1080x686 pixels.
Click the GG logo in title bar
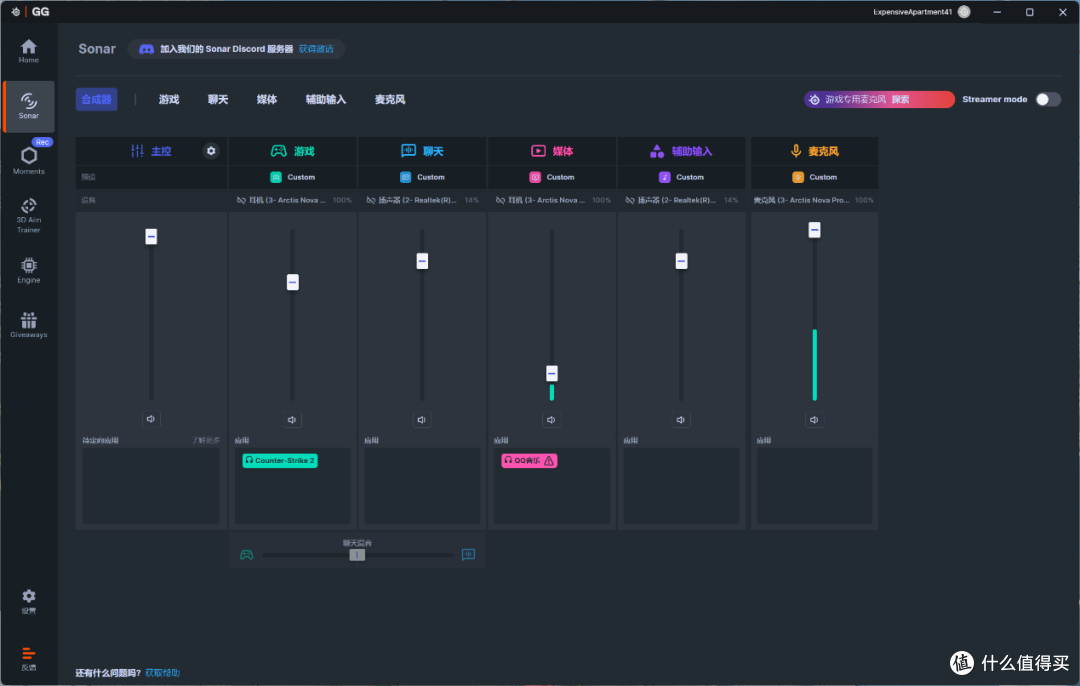[41, 12]
